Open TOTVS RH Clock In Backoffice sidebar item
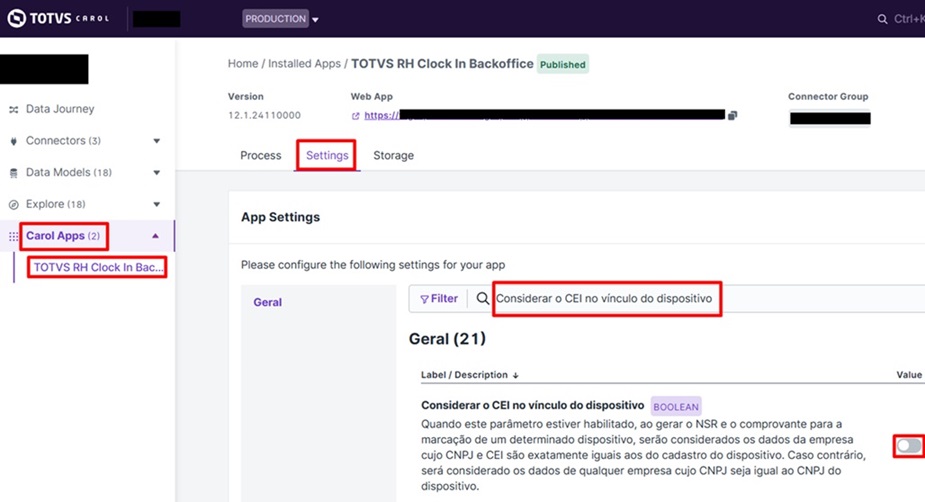 click(98, 267)
